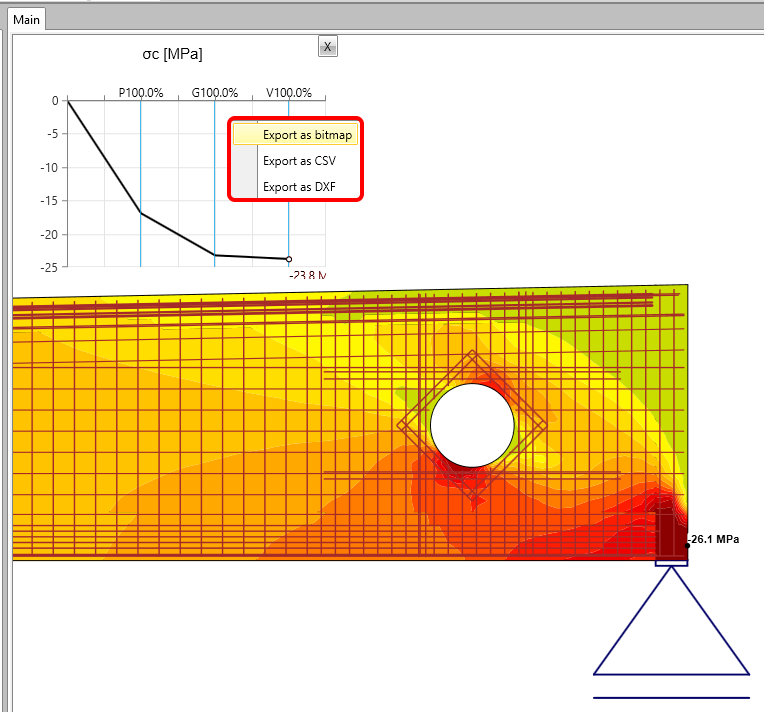Screen dimensions: 764x712
Task: Close the stress chart with X button
Action: coord(328,46)
